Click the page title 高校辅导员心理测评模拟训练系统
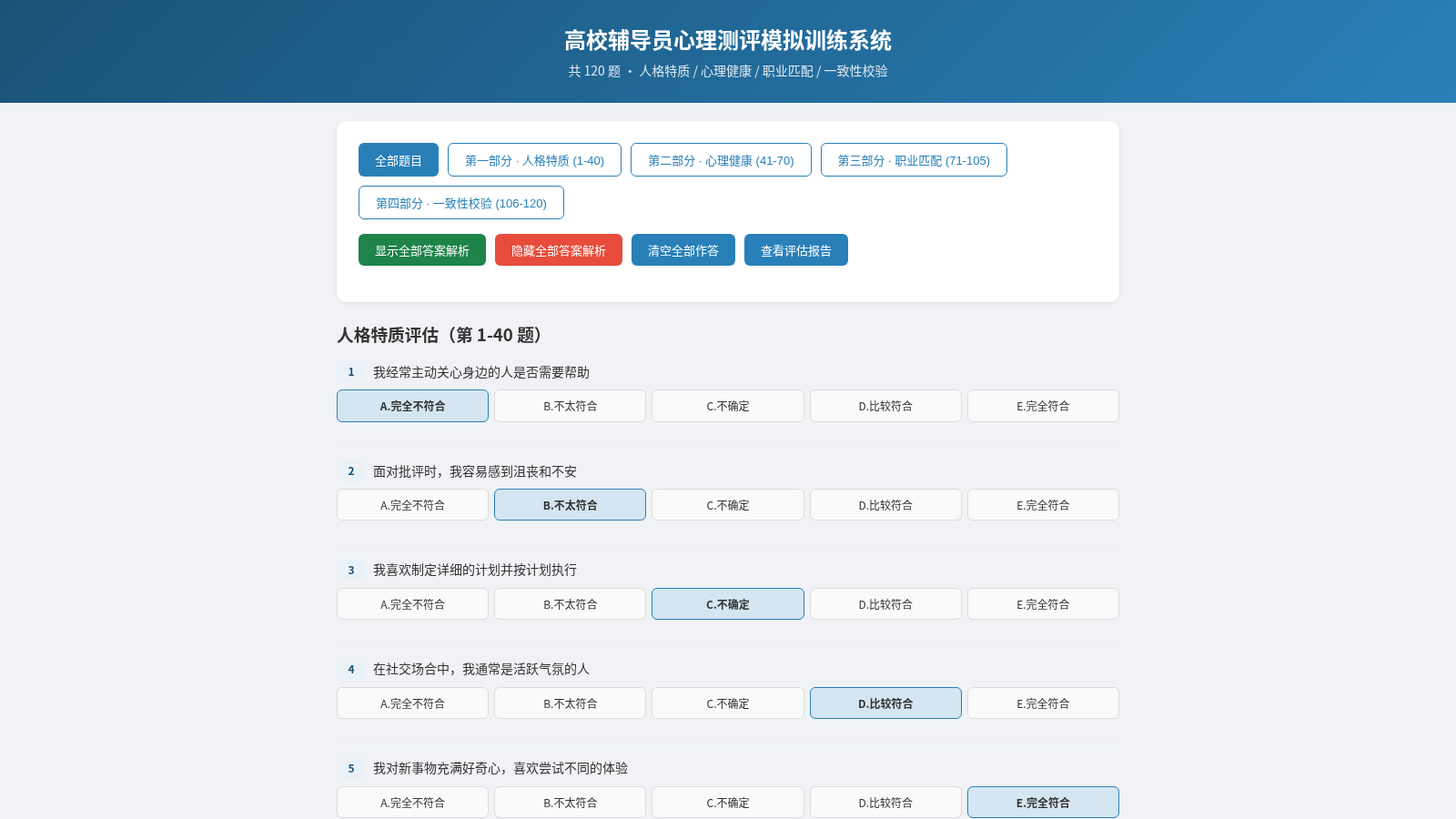 point(728,41)
